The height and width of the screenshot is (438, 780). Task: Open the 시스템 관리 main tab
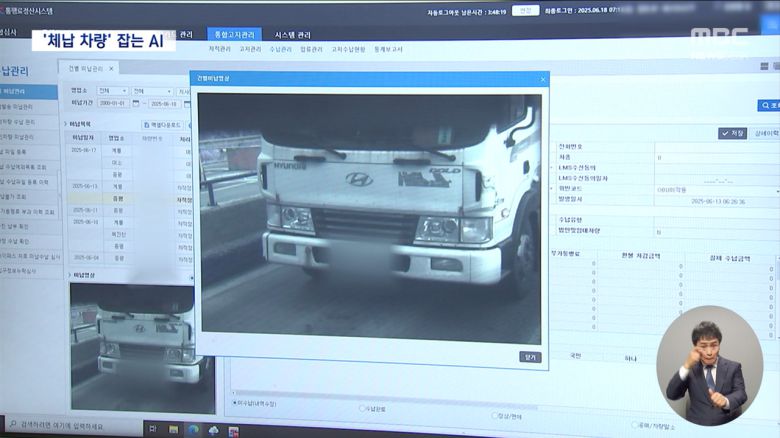click(x=292, y=35)
